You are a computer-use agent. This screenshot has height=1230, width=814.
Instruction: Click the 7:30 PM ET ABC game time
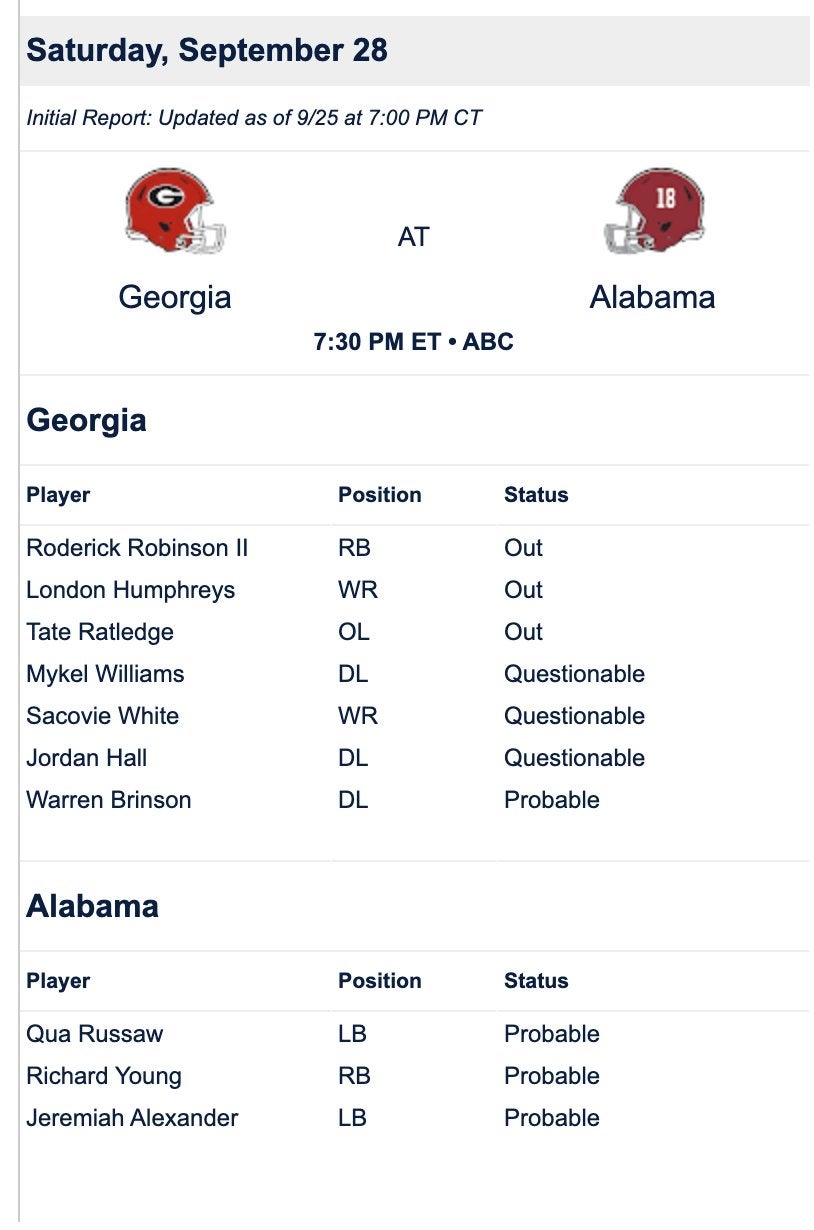click(413, 342)
